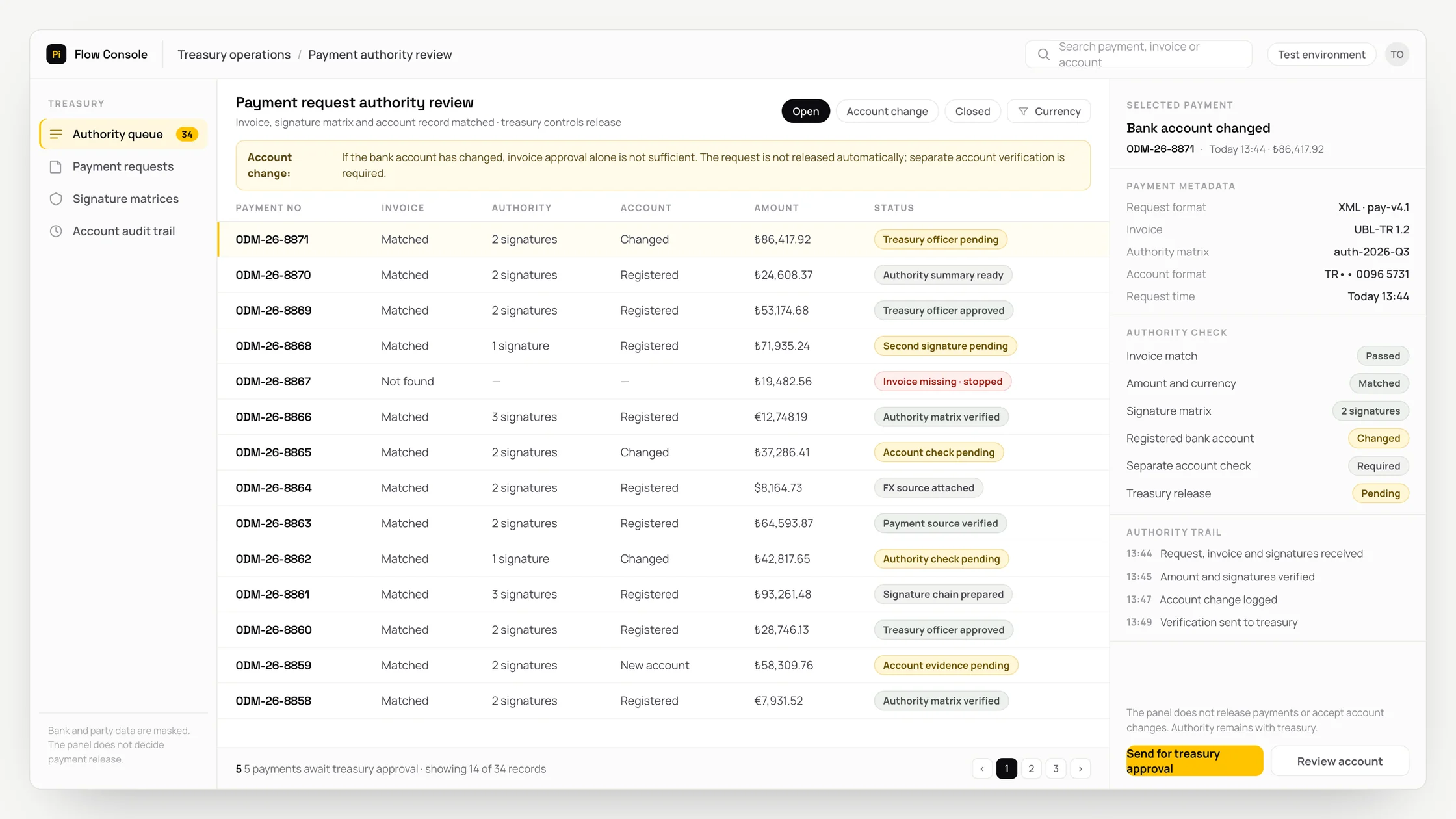
Task: Click Changed badge for Registered bank account
Action: point(1378,438)
